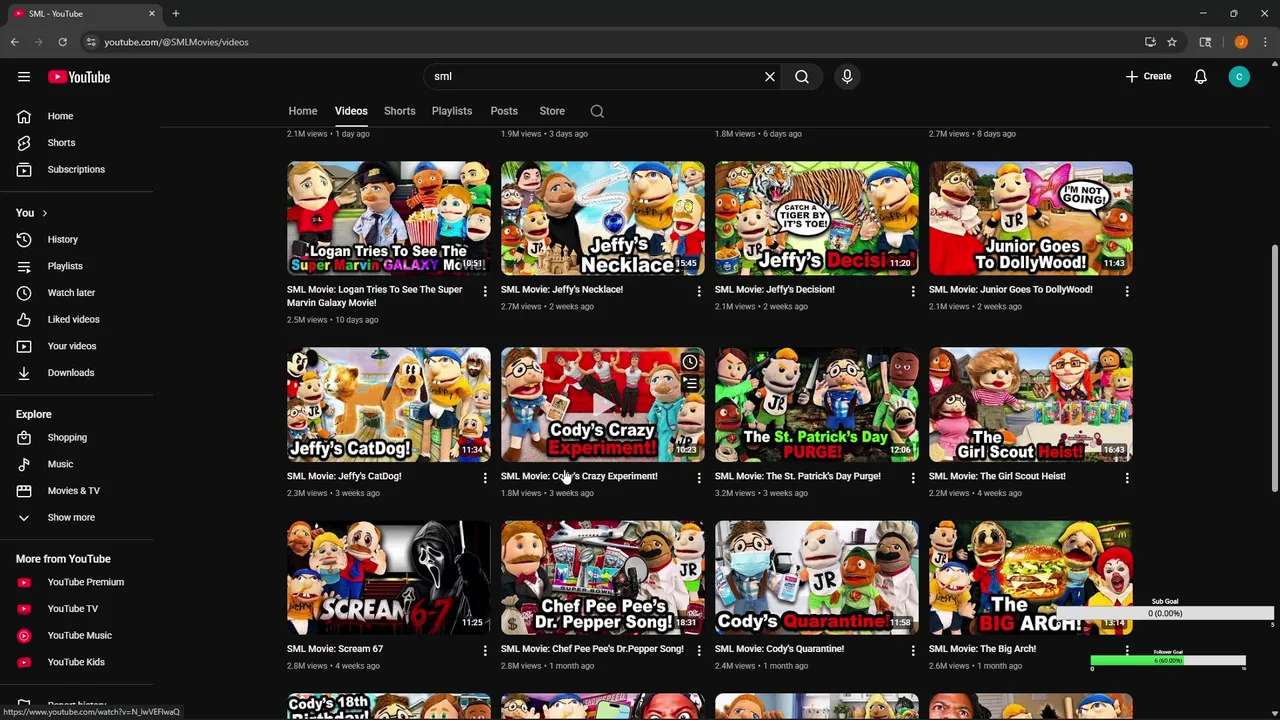Open the YouTube hamburger guide menu
The width and height of the screenshot is (1280, 720).
pos(24,77)
